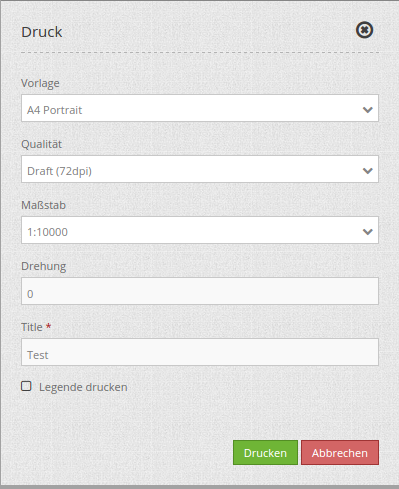Screen dimensions: 399x489
Task: Click the Druck dialog heading
Action: 42,32
